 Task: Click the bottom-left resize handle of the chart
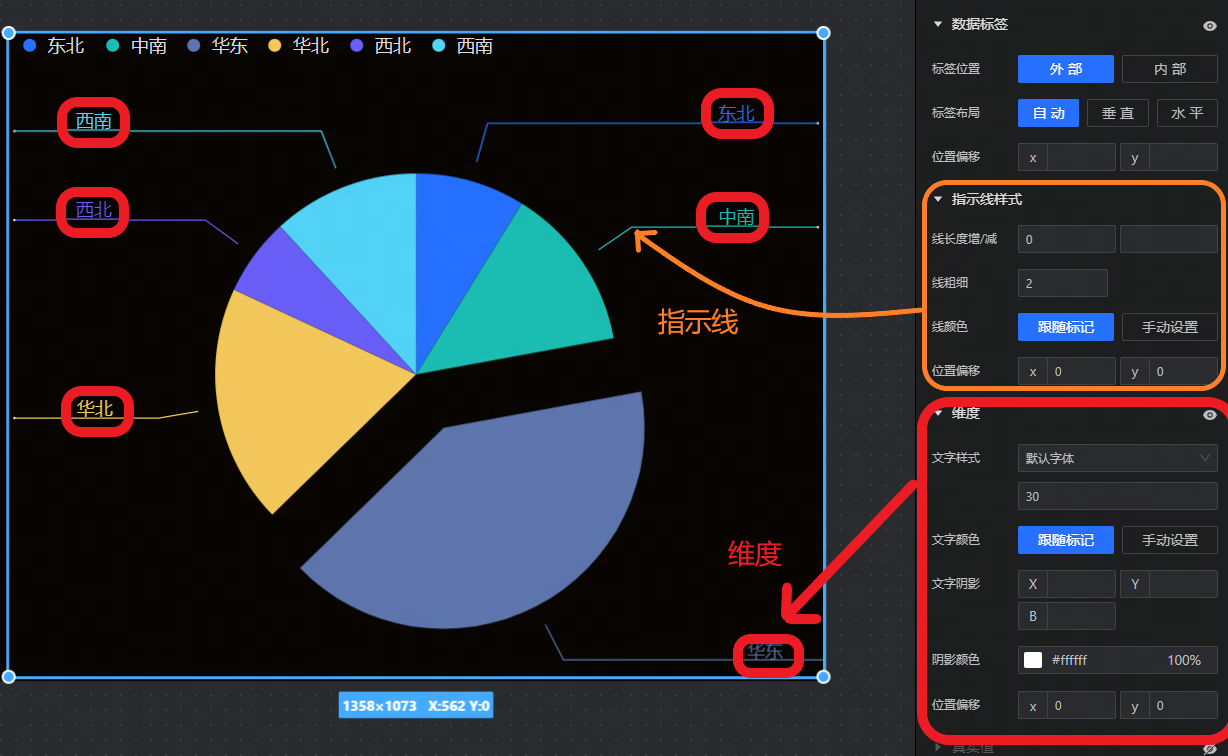click(9, 677)
